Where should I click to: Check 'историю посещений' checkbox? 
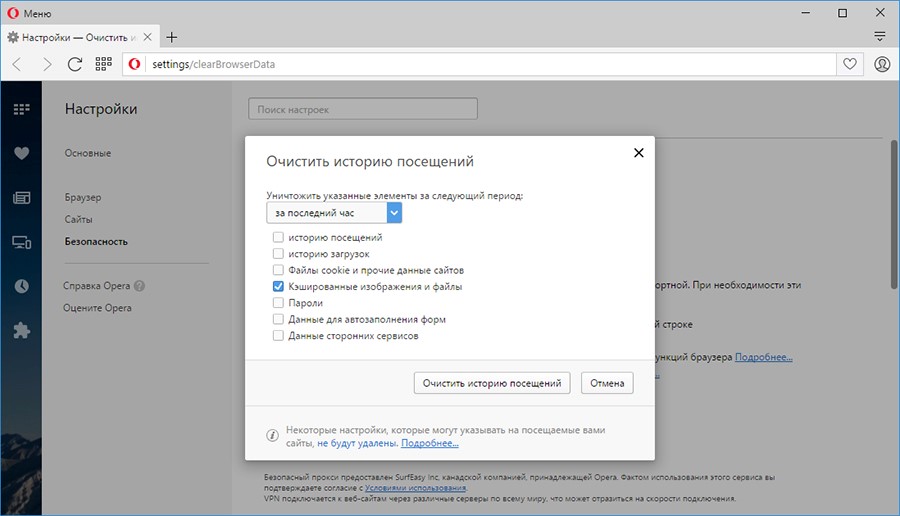(x=278, y=237)
